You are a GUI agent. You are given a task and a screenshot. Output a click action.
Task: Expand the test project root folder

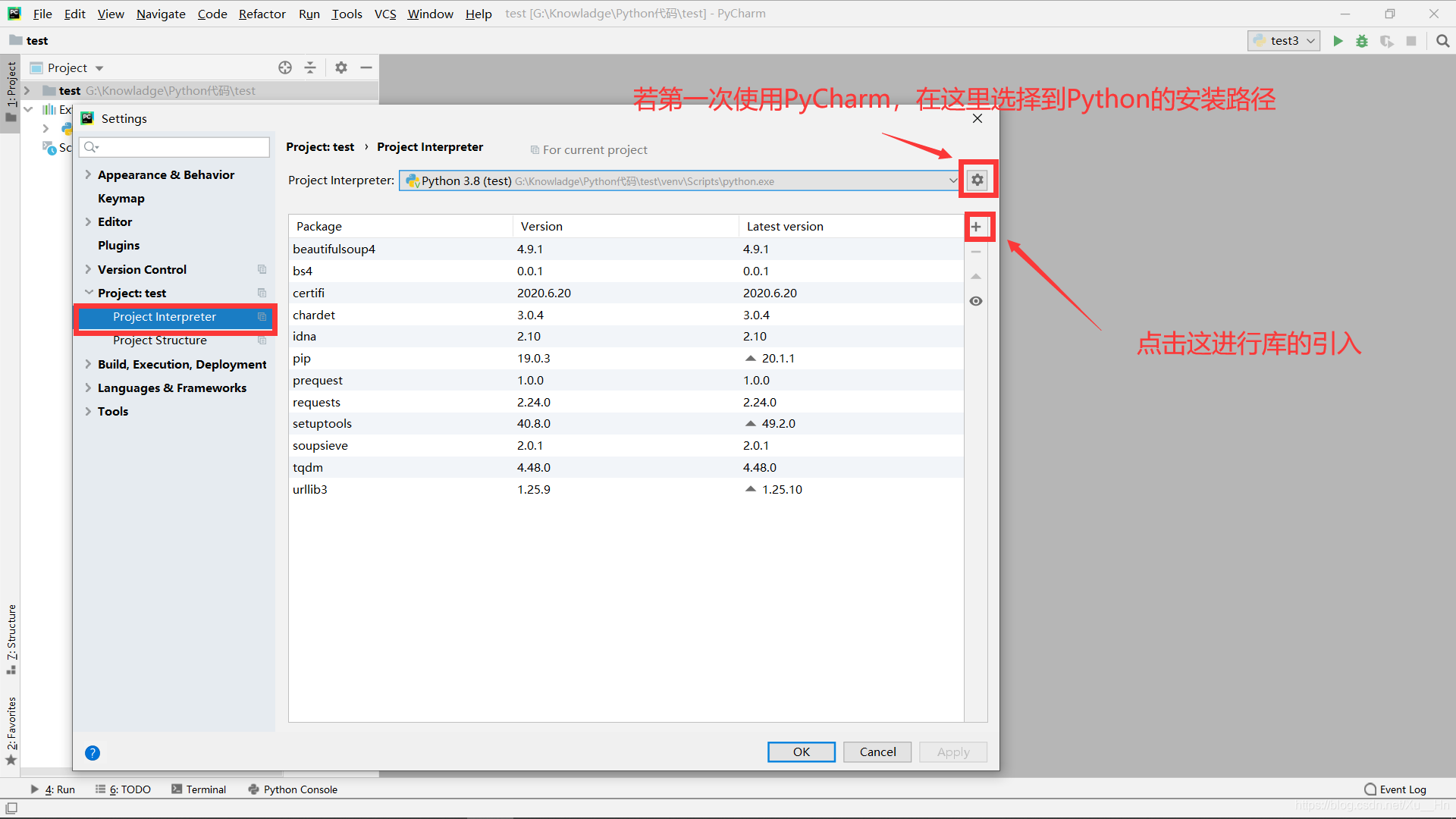pyautogui.click(x=27, y=91)
